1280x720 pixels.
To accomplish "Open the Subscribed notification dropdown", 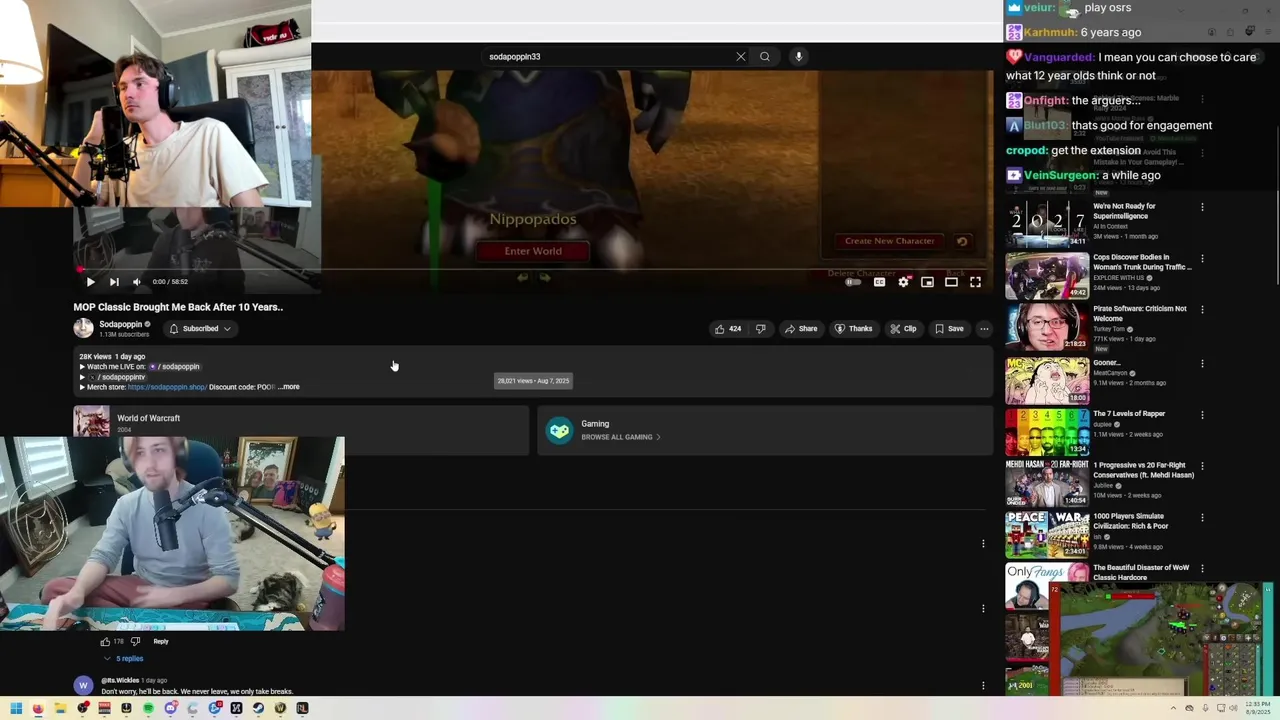I will [x=200, y=329].
